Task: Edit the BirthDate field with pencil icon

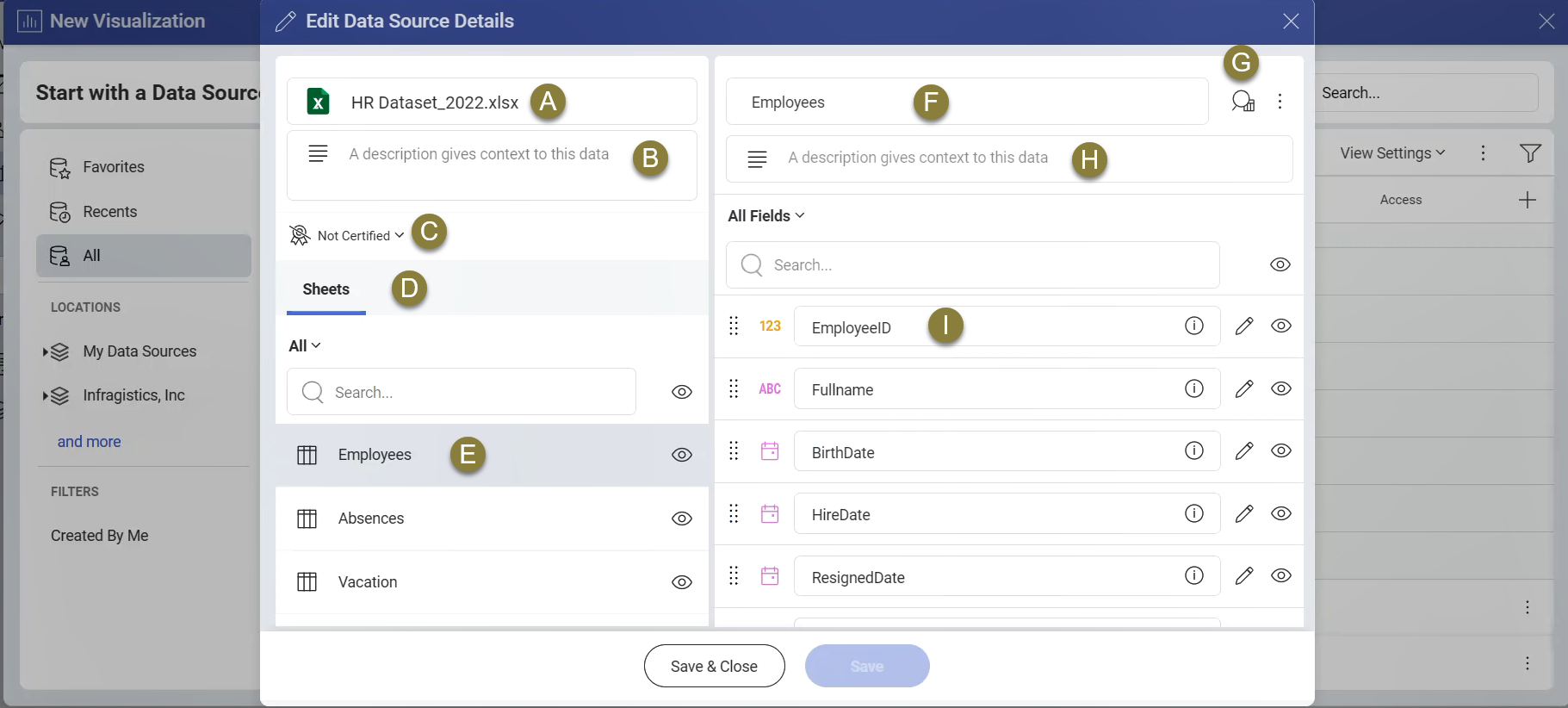Action: (x=1244, y=450)
